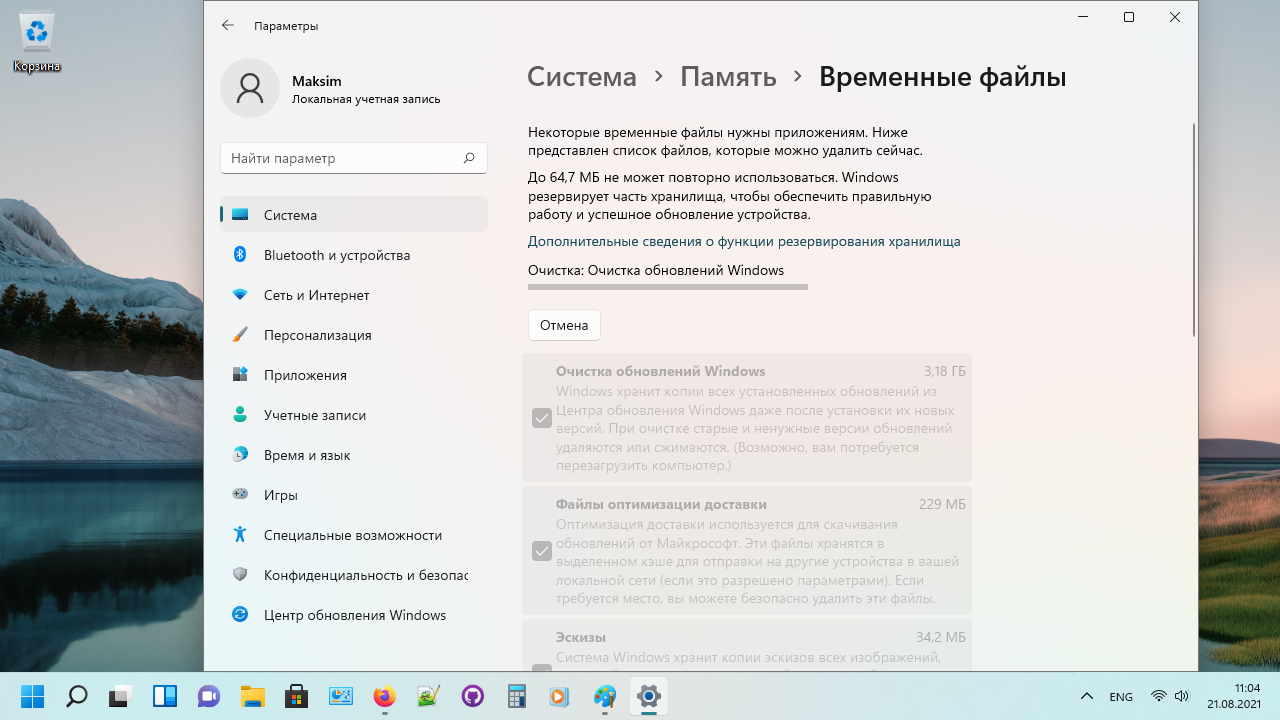Open Персонализация settings
Viewport: 1280px width, 720px height.
coord(354,335)
